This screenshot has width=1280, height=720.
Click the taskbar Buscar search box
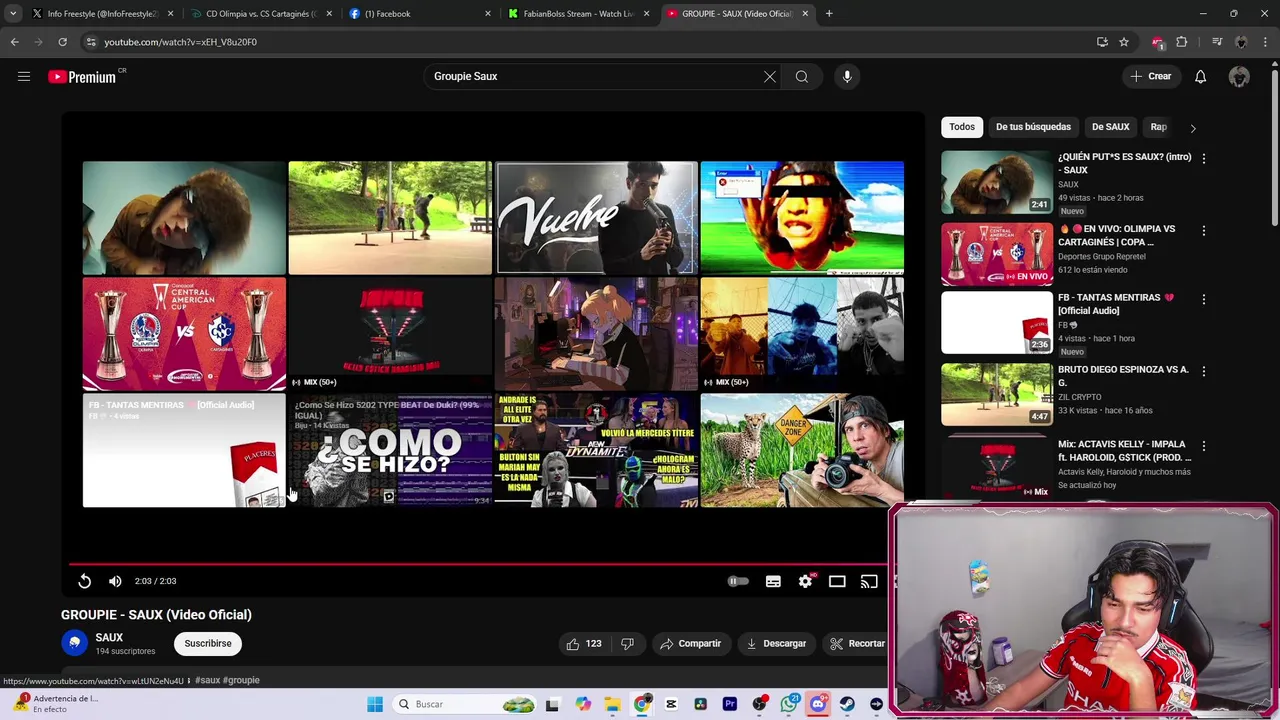click(x=466, y=704)
